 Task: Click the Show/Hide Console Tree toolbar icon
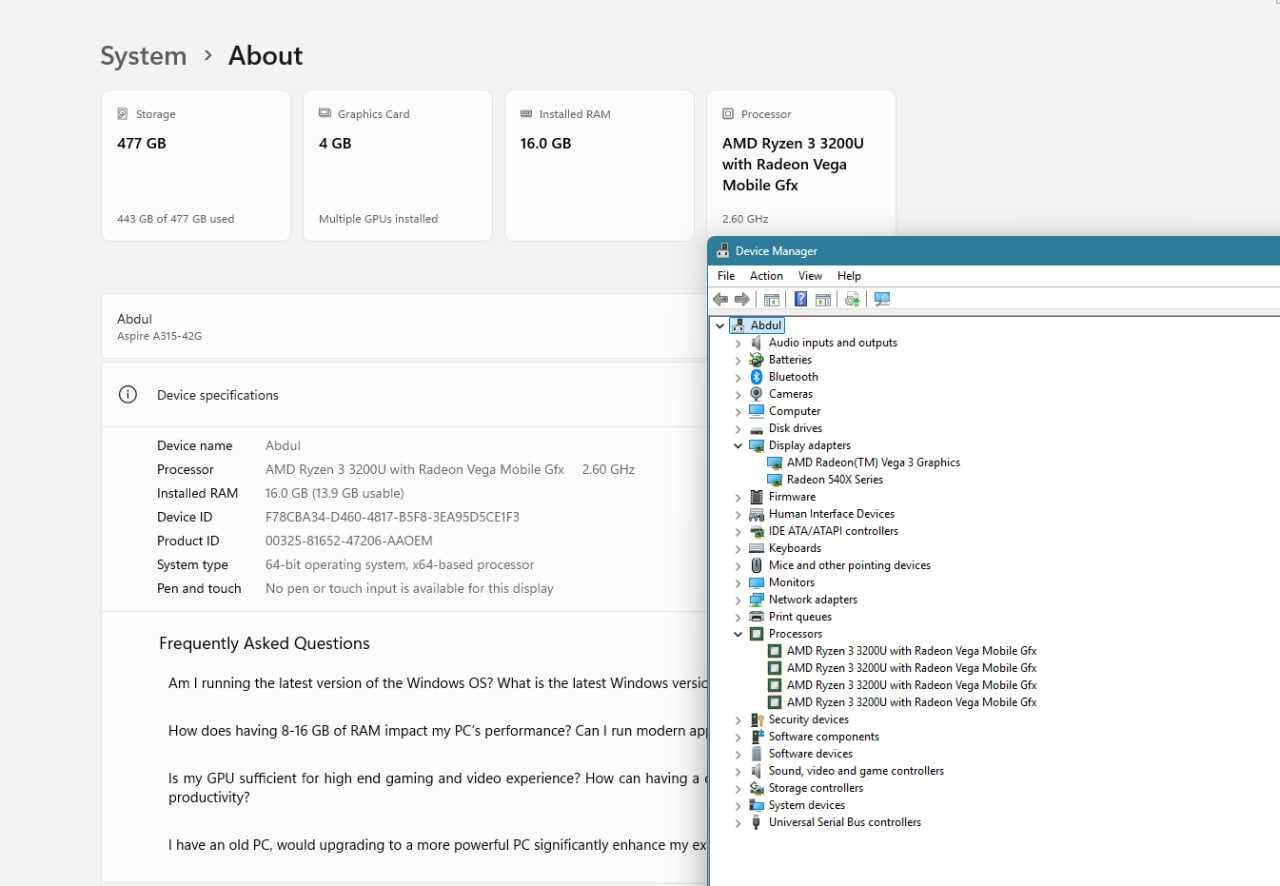pyautogui.click(x=771, y=299)
